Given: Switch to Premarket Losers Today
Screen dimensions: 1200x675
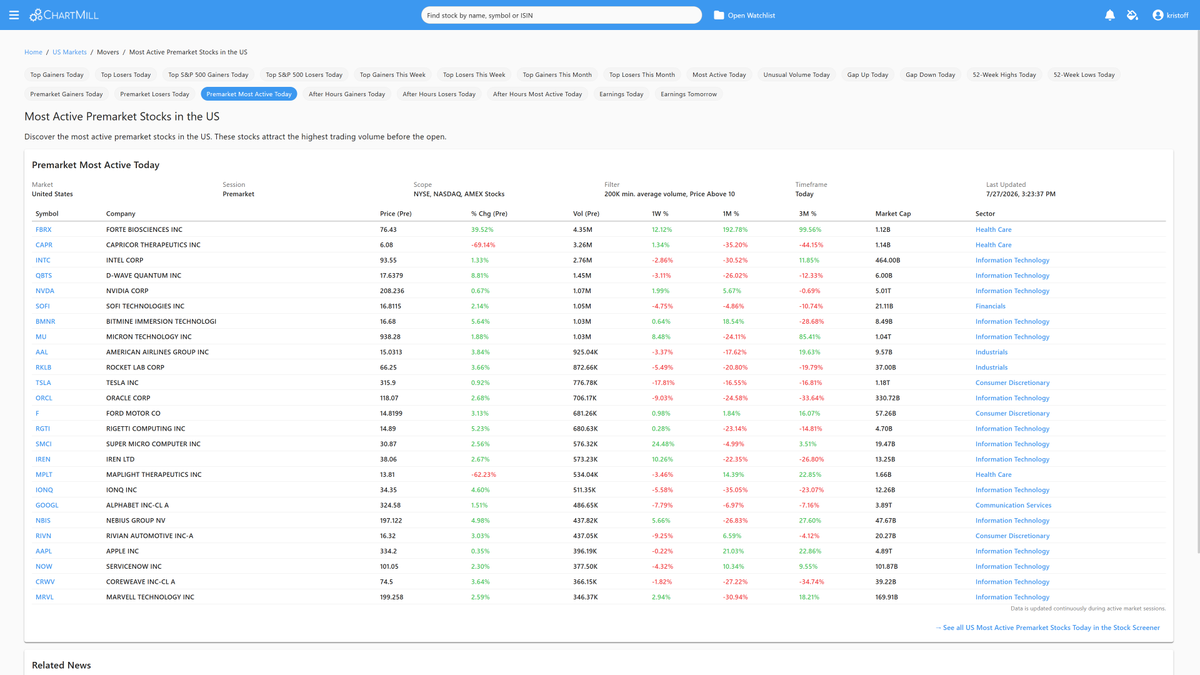Looking at the screenshot, I should tap(155, 94).
